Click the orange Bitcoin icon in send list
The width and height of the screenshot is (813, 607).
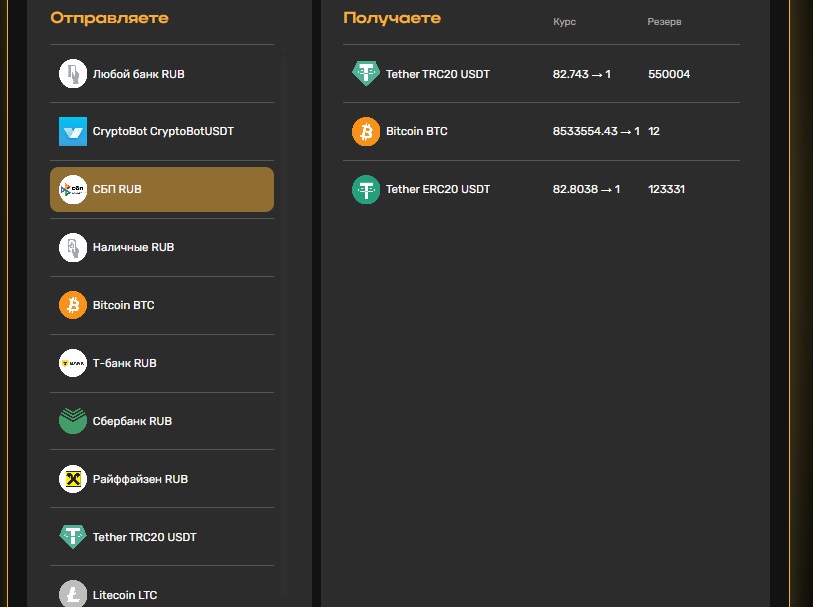73,305
